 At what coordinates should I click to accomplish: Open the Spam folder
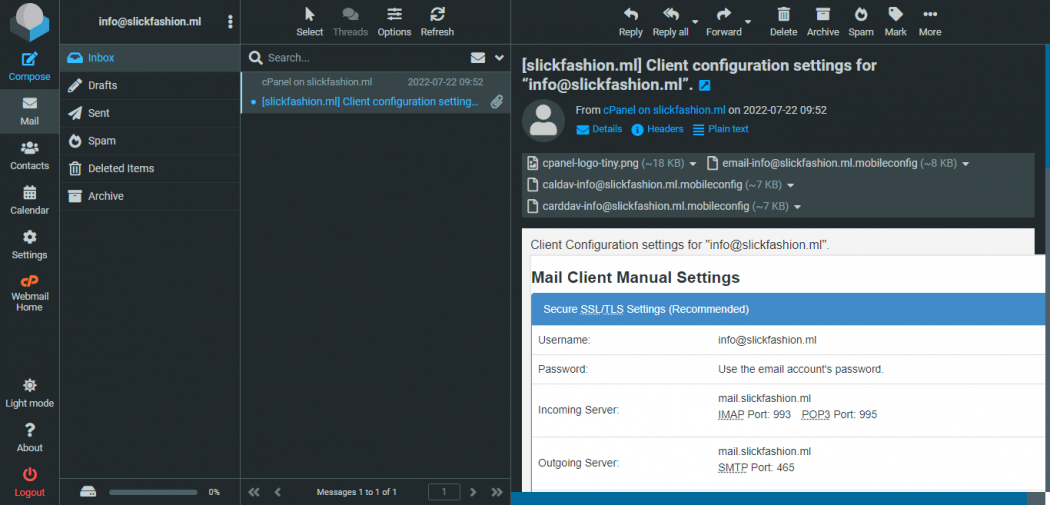coord(150,141)
